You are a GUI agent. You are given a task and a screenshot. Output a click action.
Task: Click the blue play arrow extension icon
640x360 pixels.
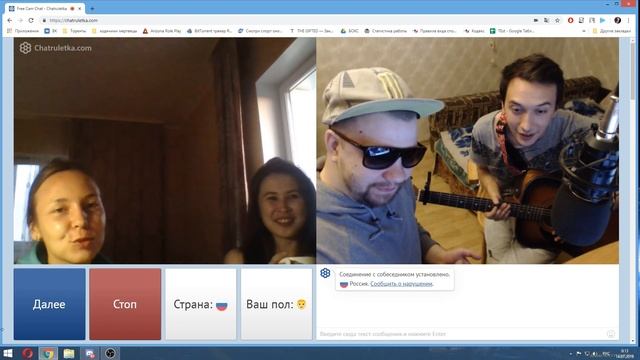tap(603, 20)
